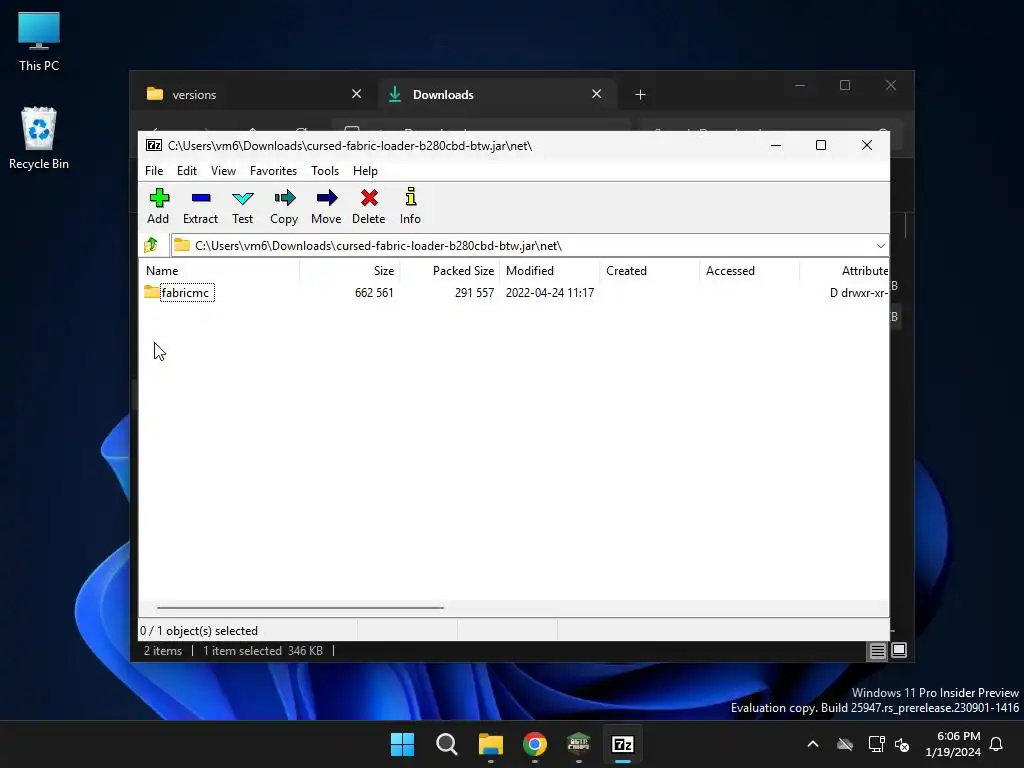Click the muted volume tray icon
The image size is (1024, 768).
tap(903, 744)
